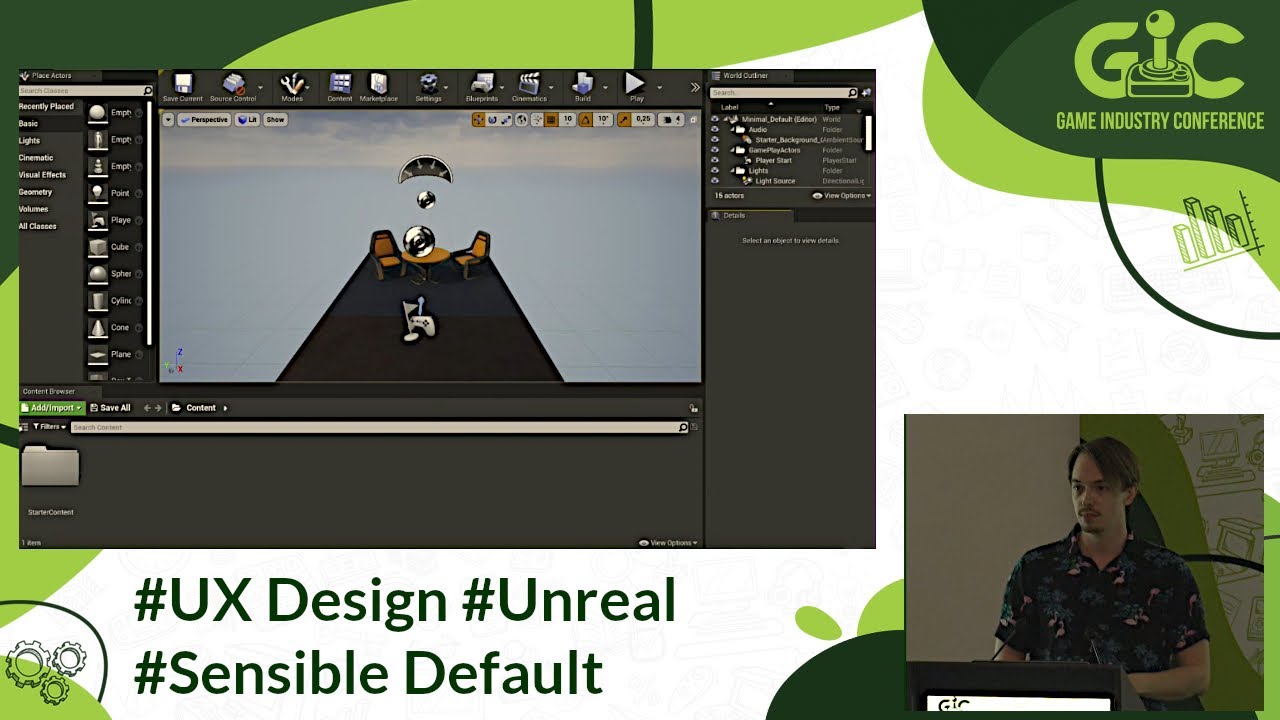
Task: Click the Player Start actor icon
Action: click(97, 220)
